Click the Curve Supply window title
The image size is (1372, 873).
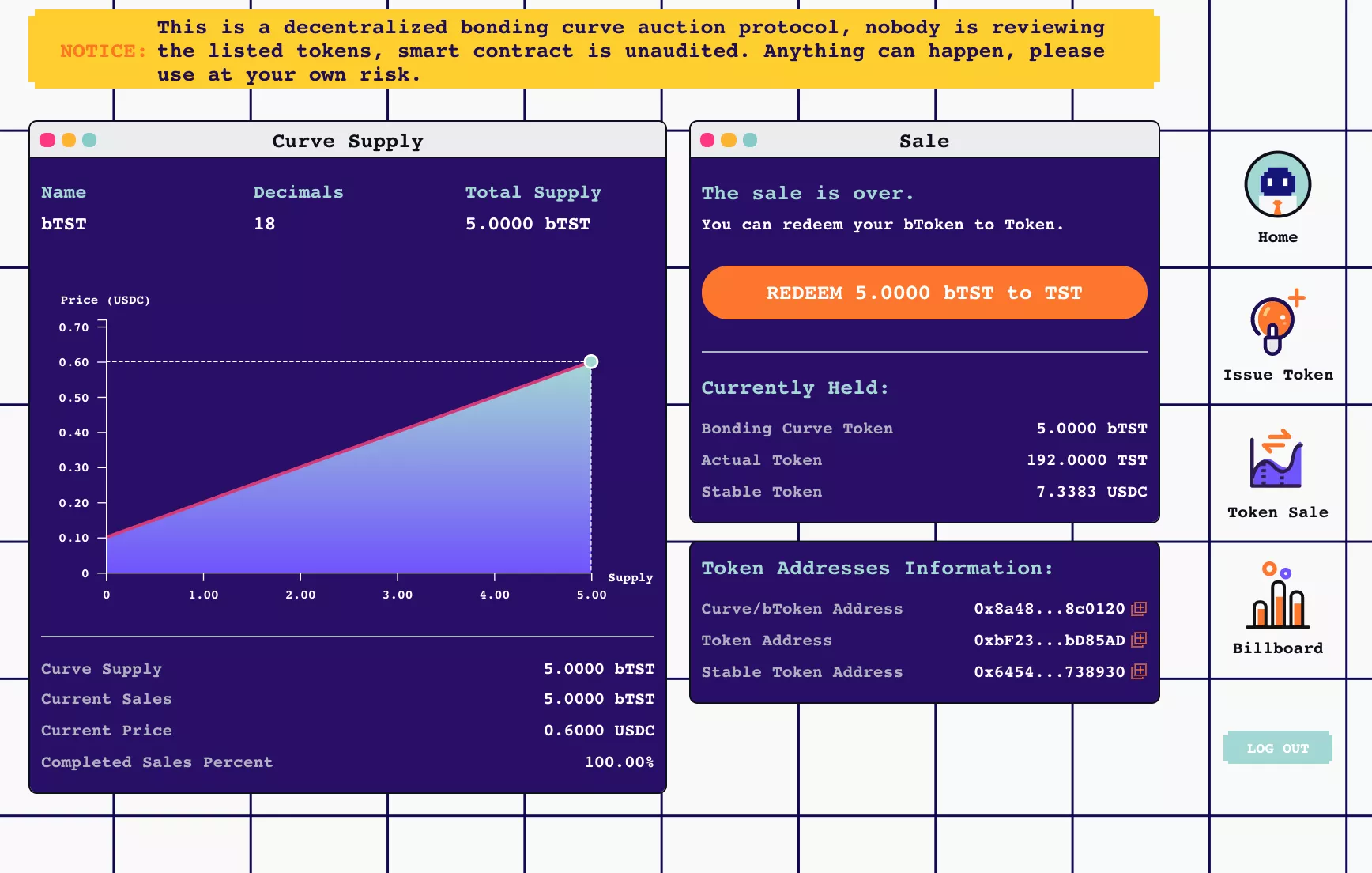348,141
